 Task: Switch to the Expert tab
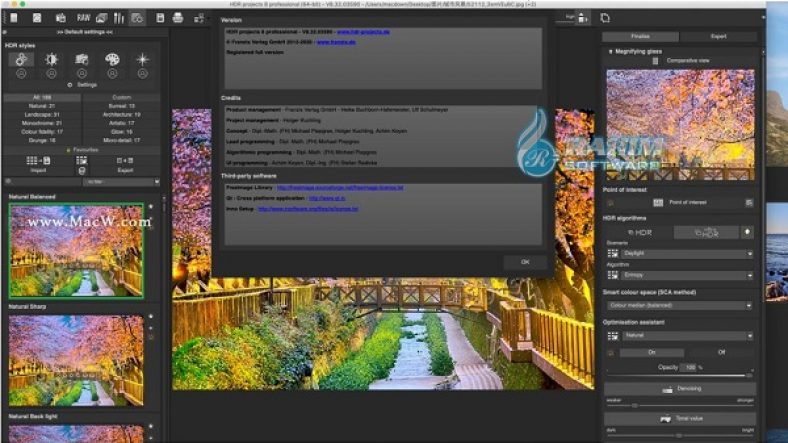718,37
